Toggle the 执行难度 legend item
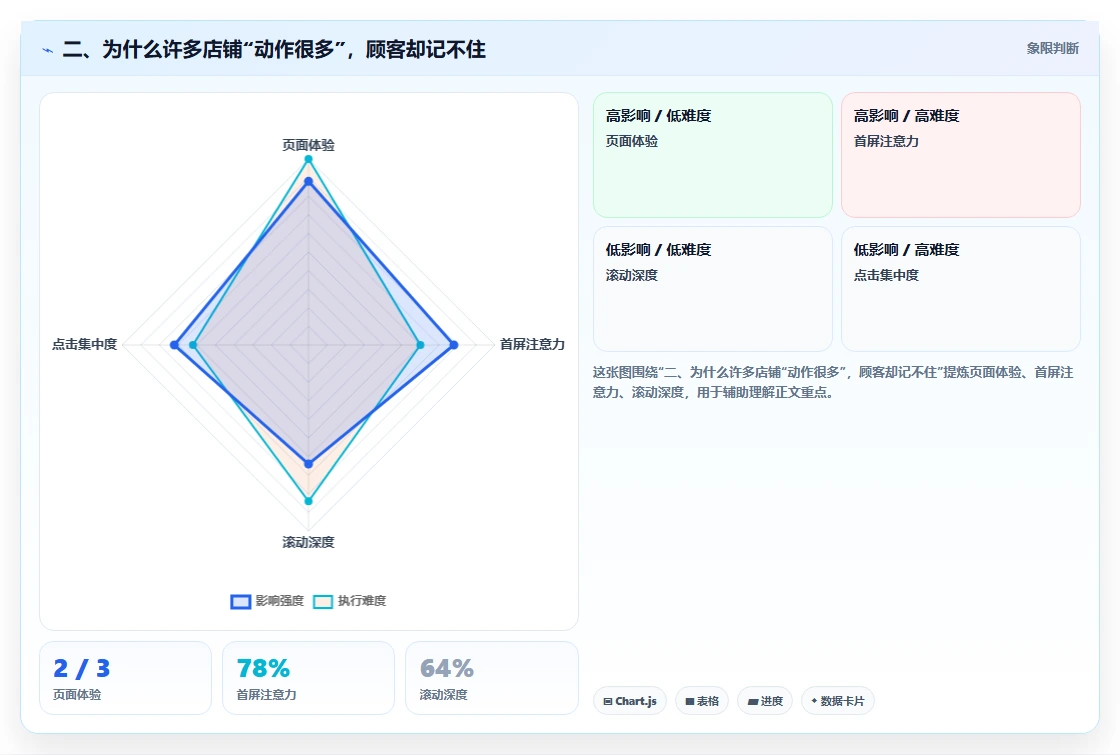 tap(350, 601)
